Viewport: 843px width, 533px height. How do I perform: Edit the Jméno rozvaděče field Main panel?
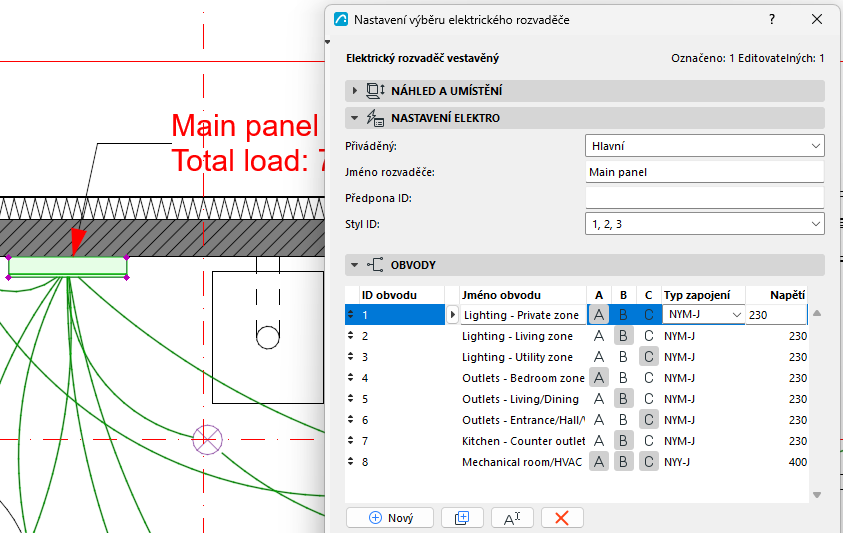[x=704, y=172]
